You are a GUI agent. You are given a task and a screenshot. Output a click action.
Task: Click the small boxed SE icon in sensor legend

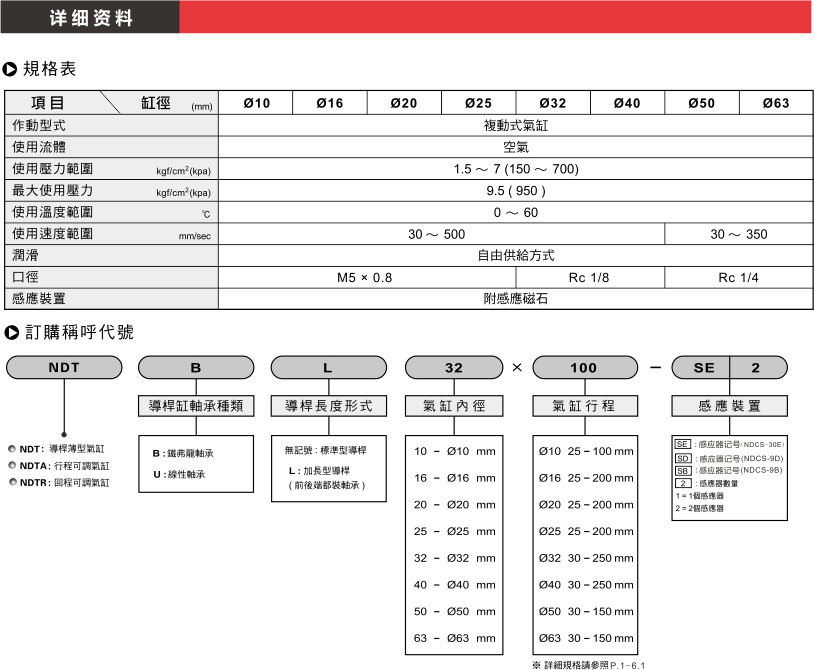pyautogui.click(x=681, y=443)
